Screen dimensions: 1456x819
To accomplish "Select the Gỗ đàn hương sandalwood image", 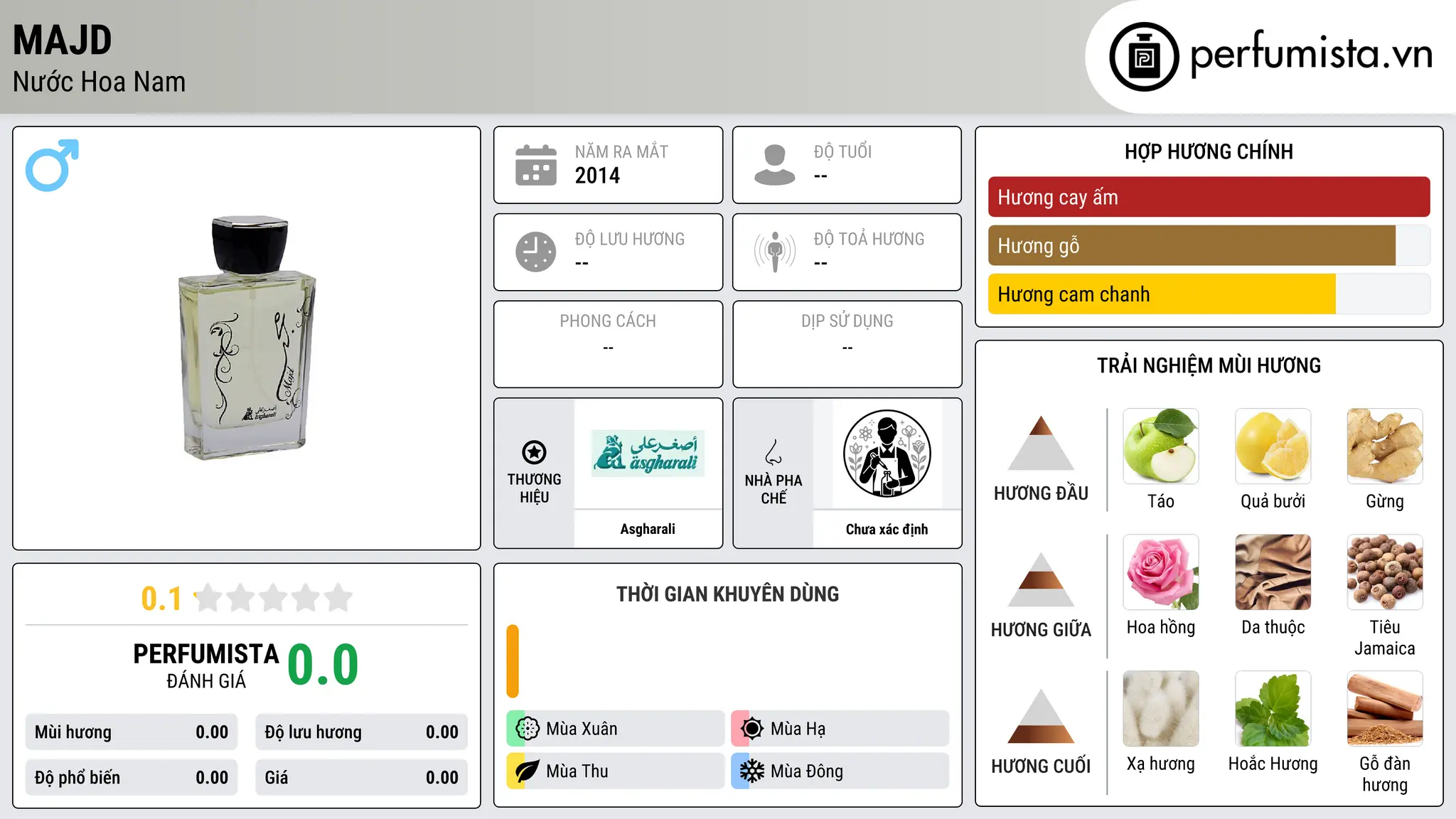I will point(1385,709).
